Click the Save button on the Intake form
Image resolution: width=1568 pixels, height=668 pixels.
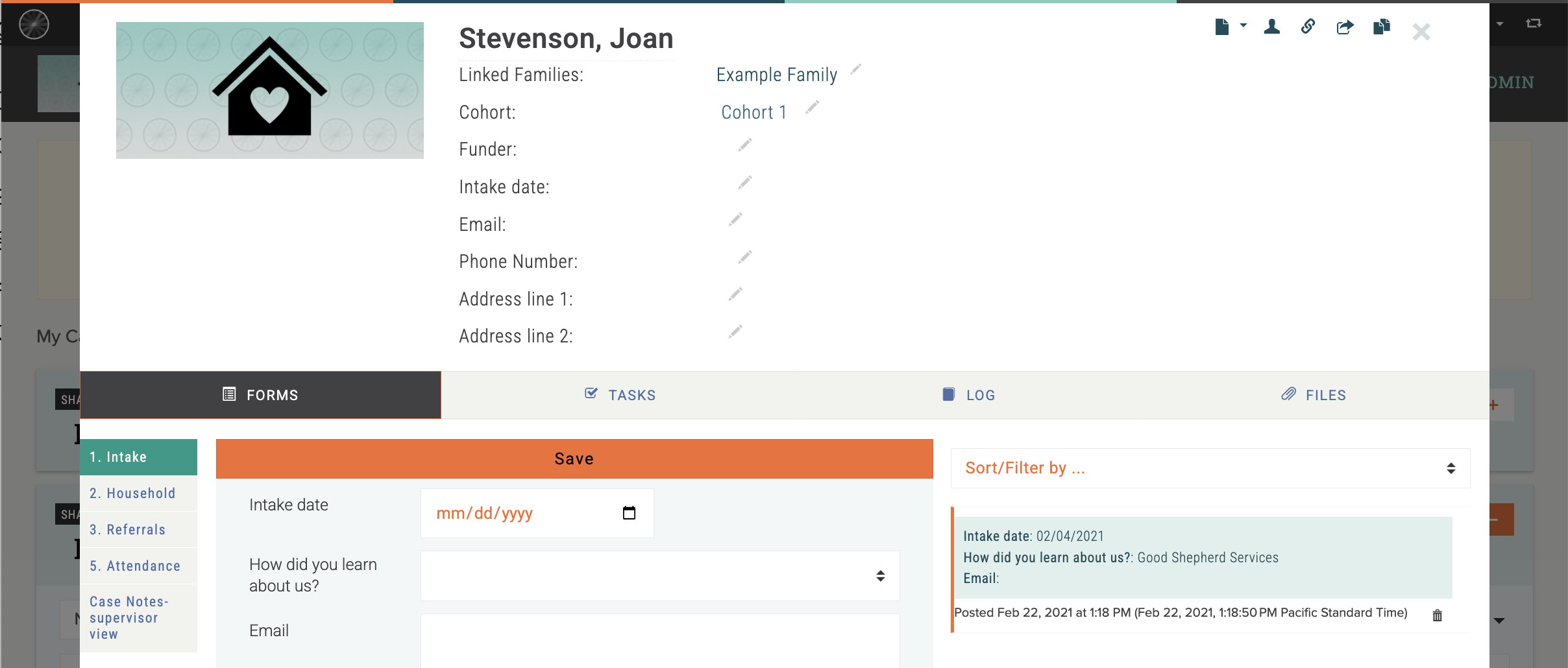(x=573, y=459)
